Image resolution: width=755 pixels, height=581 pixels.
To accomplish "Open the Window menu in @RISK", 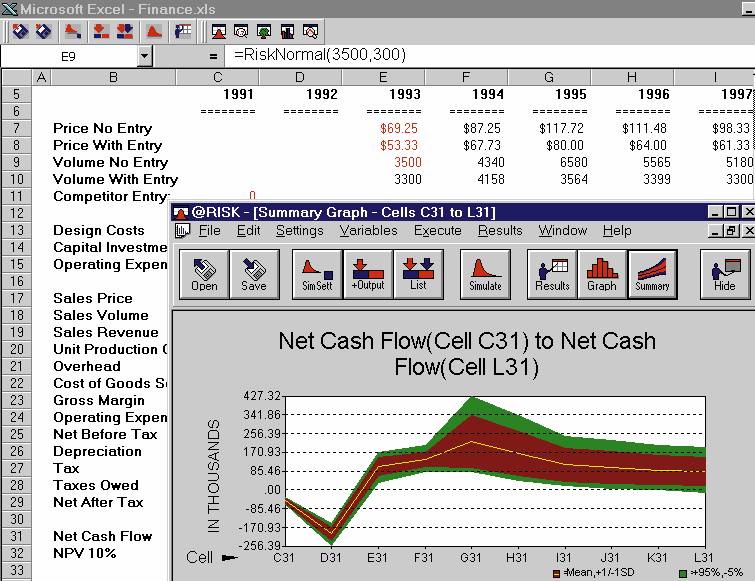I will pyautogui.click(x=562, y=231).
